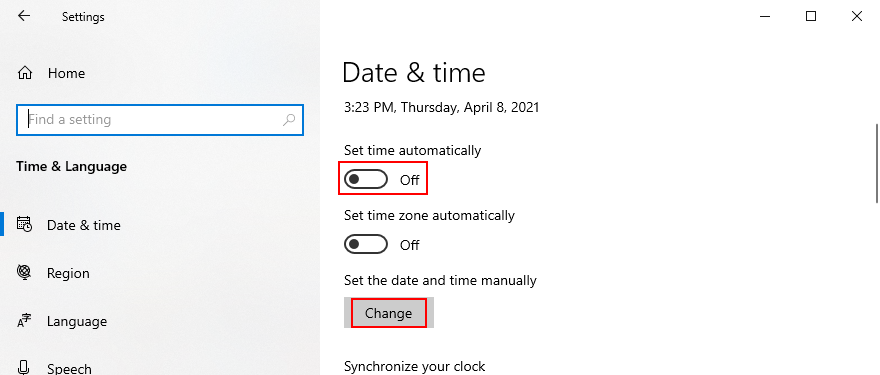Screen dimensions: 880x375
Task: Turn on Set time zone automatically
Action: click(366, 245)
